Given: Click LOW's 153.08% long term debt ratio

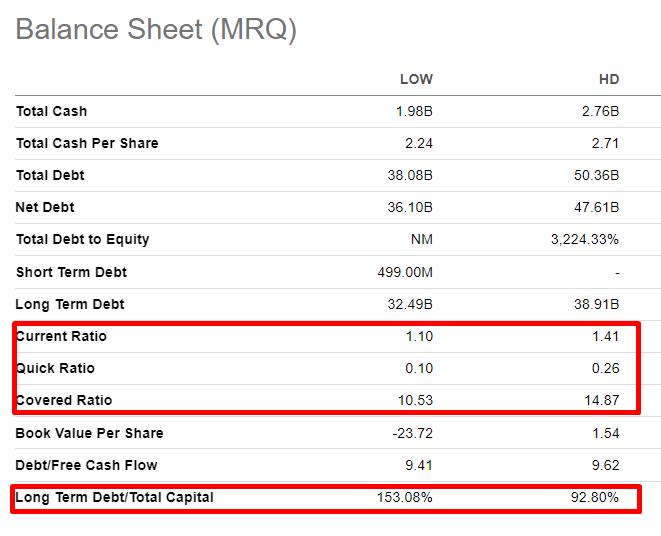Looking at the screenshot, I should [405, 497].
